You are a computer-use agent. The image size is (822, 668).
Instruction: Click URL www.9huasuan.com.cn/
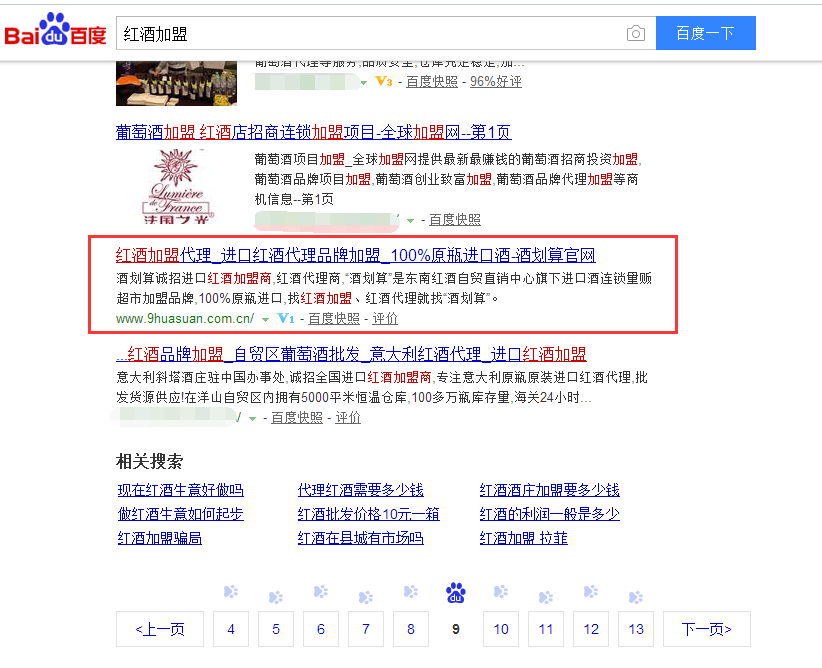click(x=185, y=318)
